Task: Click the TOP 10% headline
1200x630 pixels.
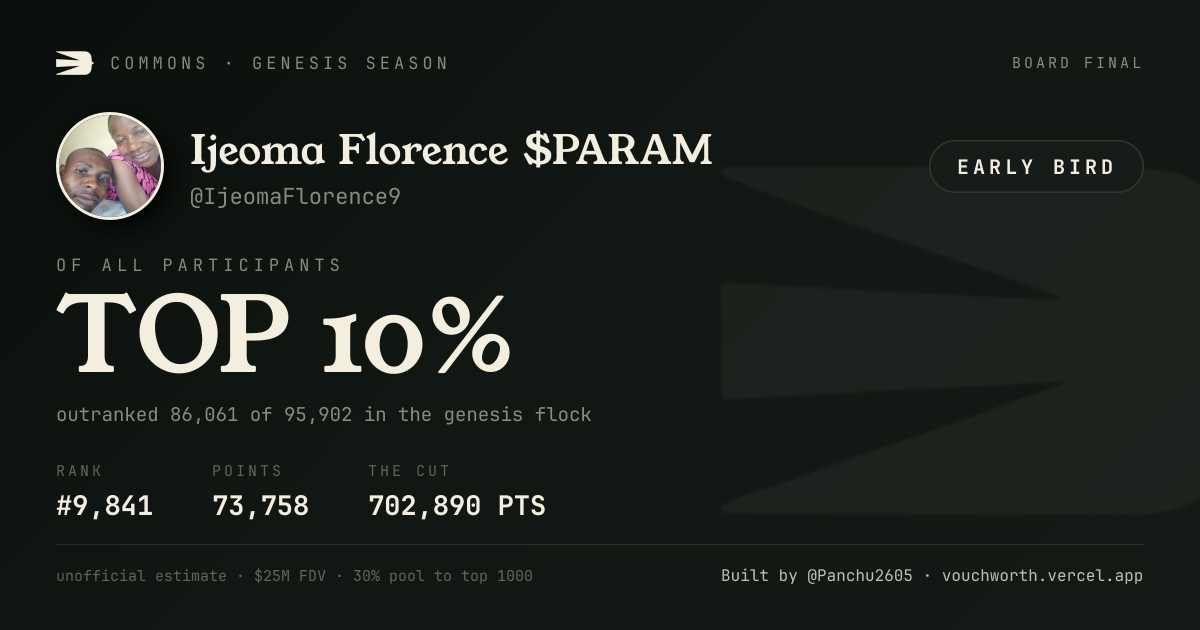Action: (x=284, y=333)
